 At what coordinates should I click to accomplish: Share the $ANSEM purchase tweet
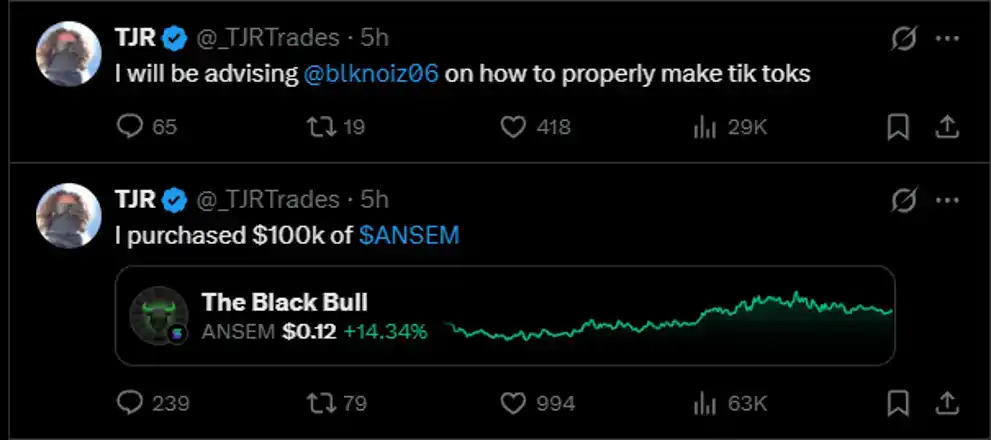947,403
